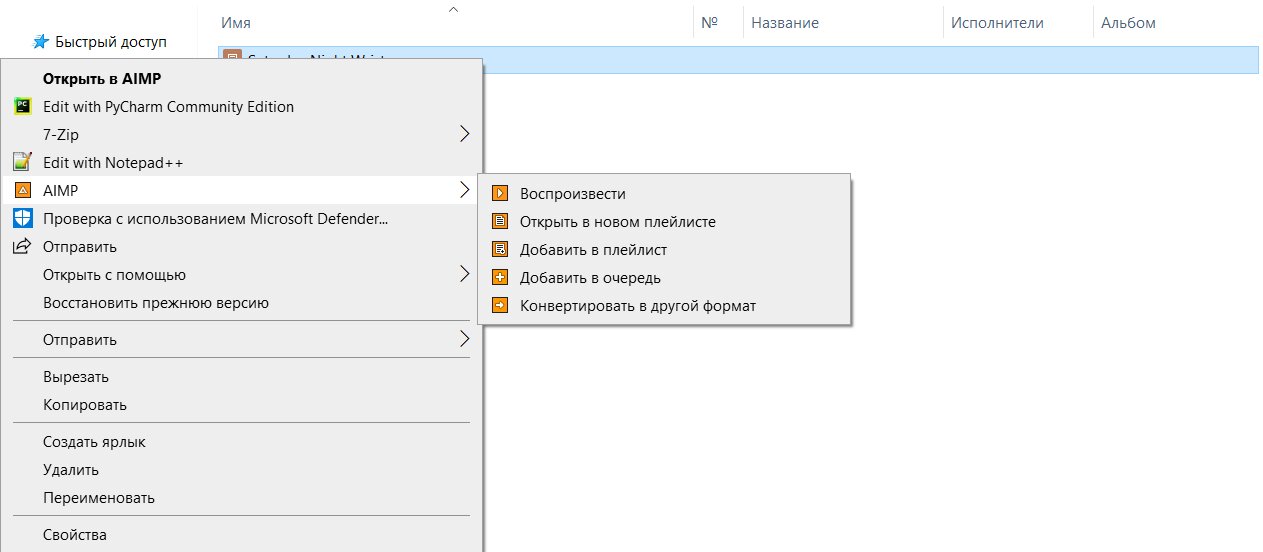Screen dimensions: 1263x552
Task: Choose Edit with PyCharm Community Edition
Action: tap(242, 106)
